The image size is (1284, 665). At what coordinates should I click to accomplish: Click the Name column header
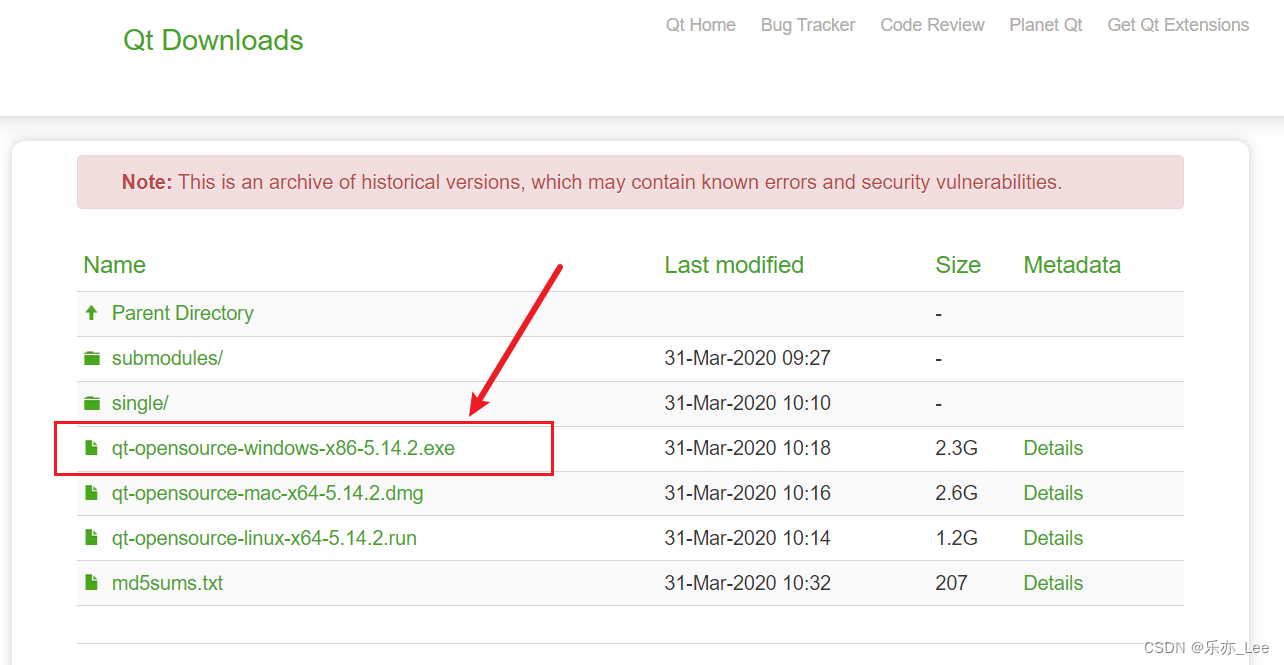click(114, 265)
